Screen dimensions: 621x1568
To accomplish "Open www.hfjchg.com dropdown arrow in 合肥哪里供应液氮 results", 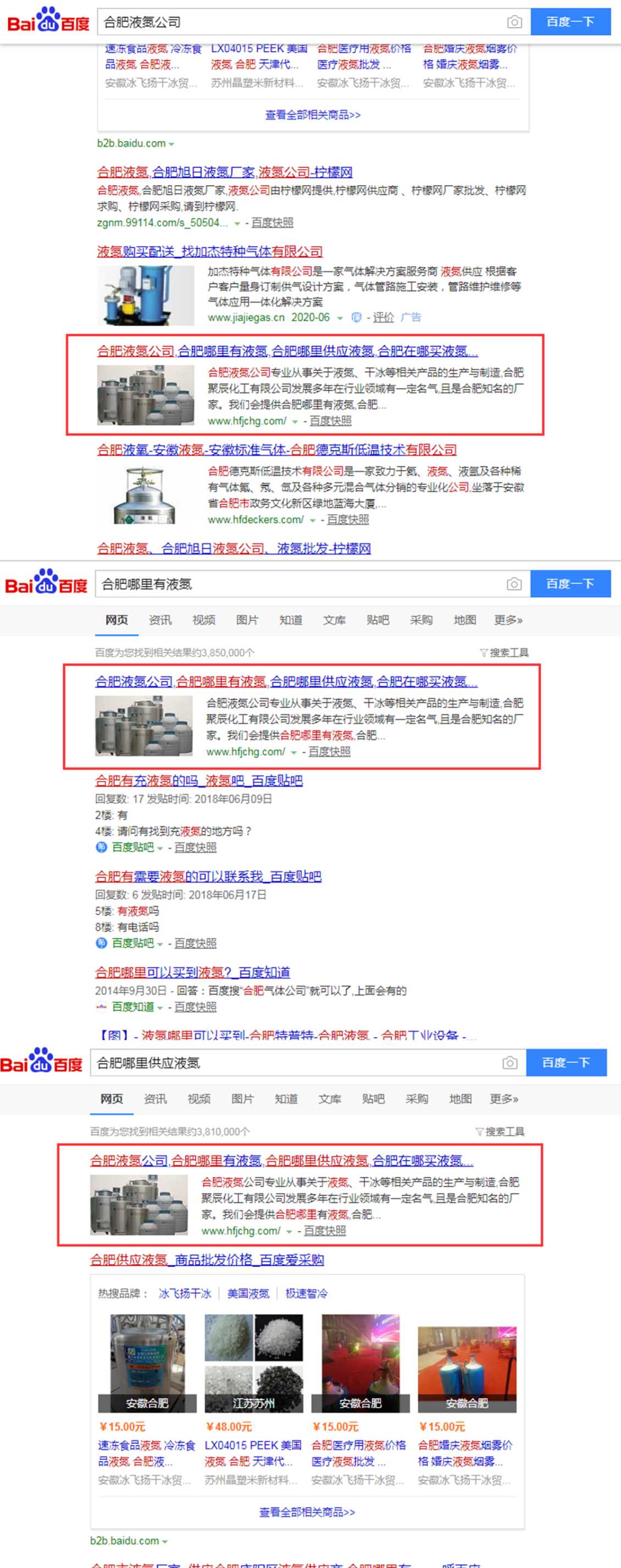I will pos(289,1231).
